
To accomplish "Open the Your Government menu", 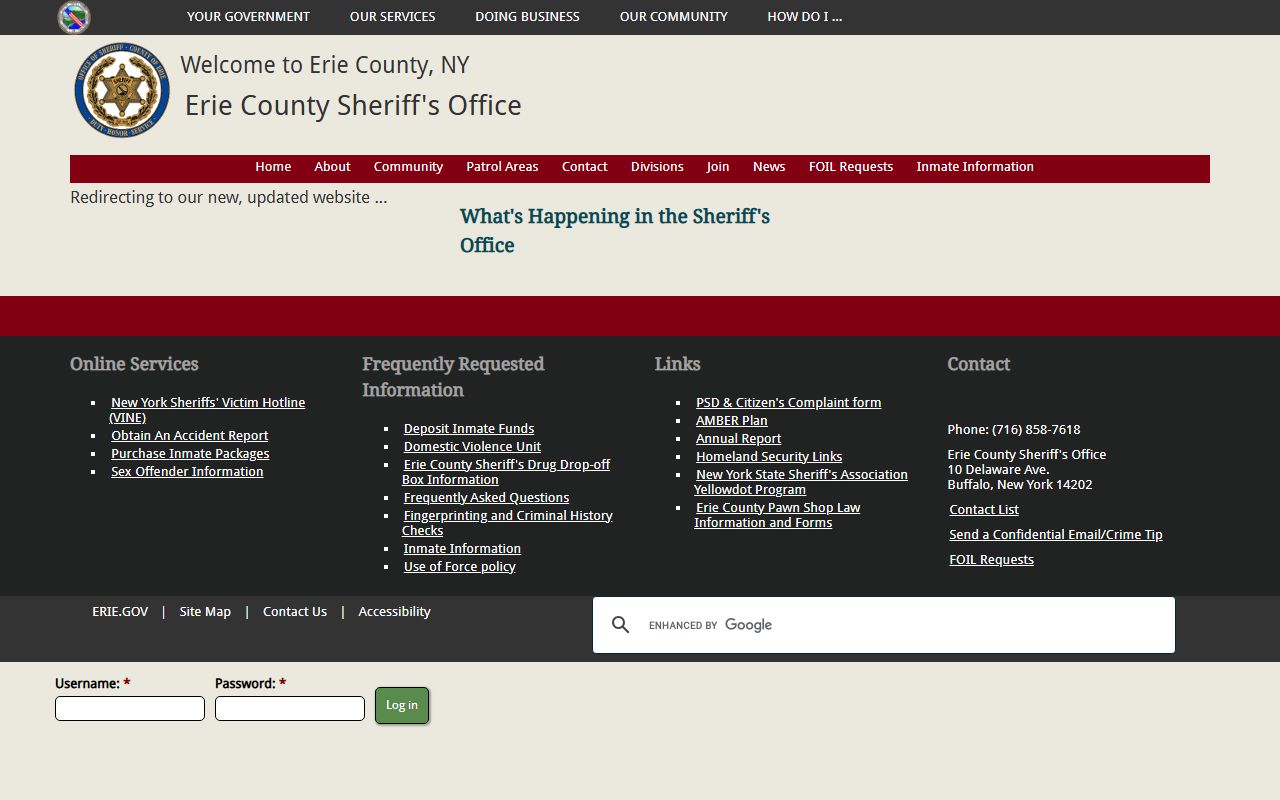I will (248, 17).
